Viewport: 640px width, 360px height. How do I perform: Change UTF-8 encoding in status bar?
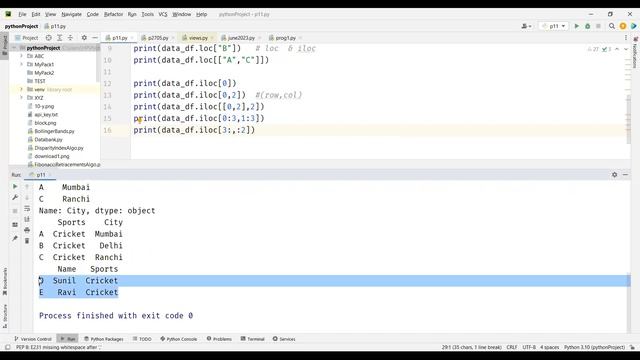coord(529,347)
